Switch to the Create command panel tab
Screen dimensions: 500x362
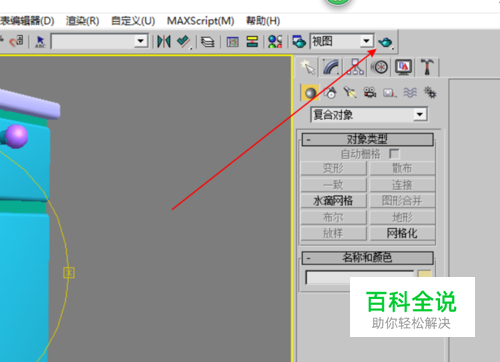[x=307, y=67]
